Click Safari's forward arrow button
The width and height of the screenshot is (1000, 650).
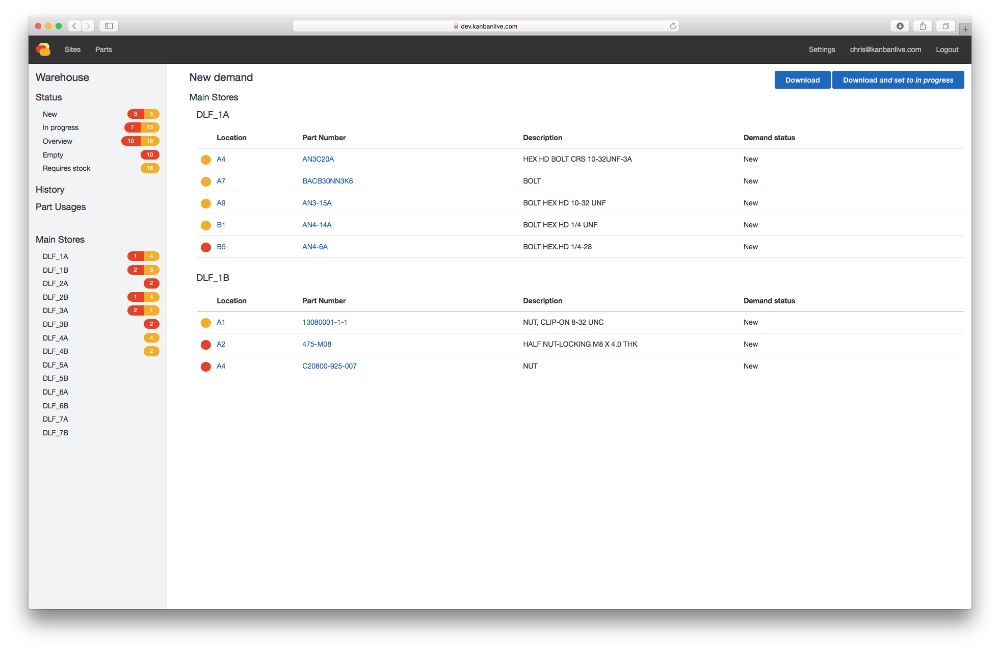(x=88, y=25)
